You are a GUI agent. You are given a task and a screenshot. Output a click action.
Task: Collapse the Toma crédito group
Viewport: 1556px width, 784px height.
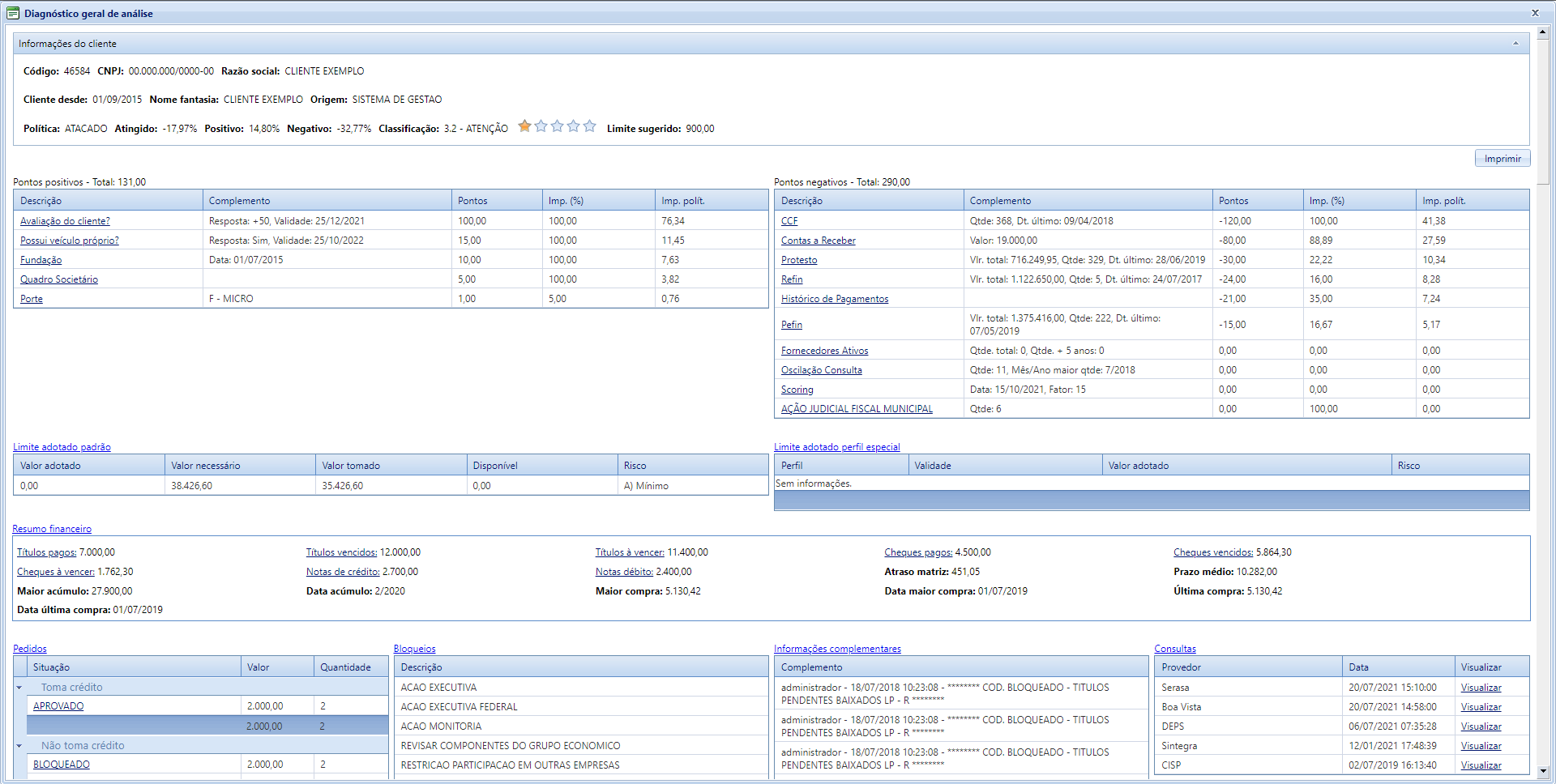click(19, 688)
